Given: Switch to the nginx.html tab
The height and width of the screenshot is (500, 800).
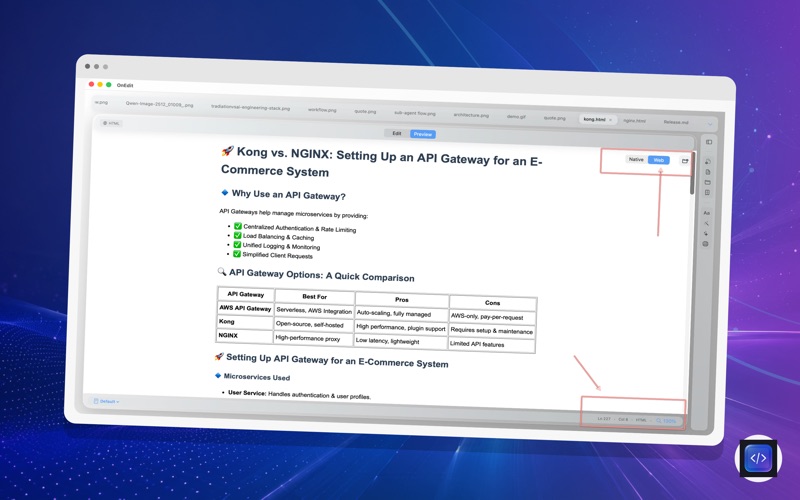Looking at the screenshot, I should coord(635,121).
